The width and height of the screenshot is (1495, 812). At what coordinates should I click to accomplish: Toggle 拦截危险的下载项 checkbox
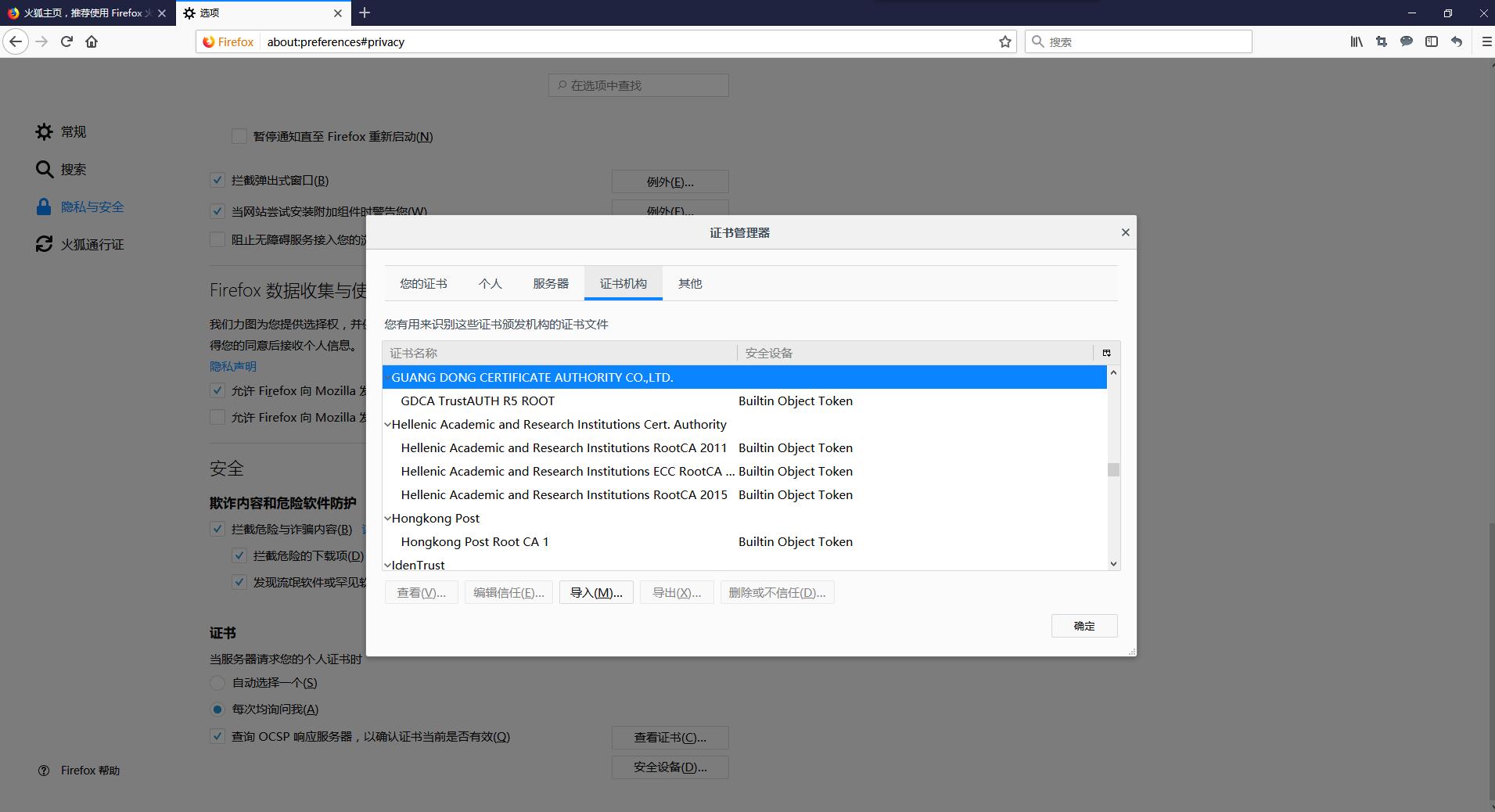239,555
